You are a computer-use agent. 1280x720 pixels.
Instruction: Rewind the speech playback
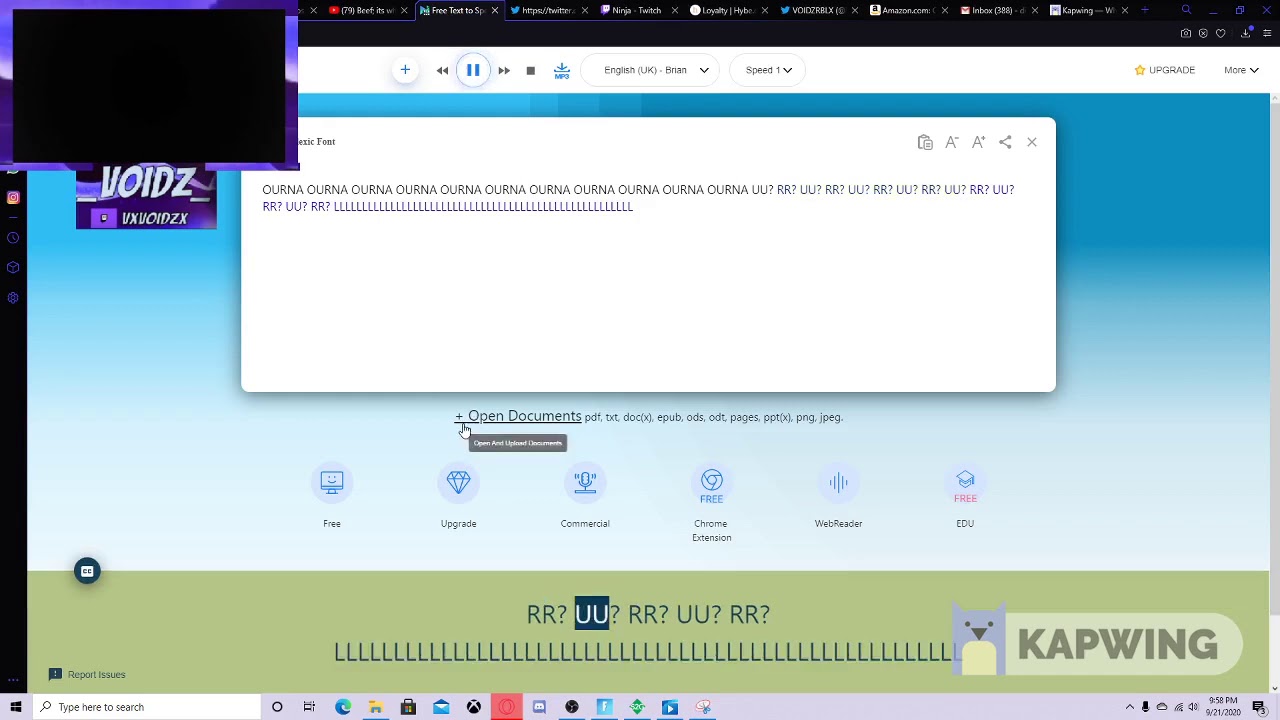click(x=442, y=70)
